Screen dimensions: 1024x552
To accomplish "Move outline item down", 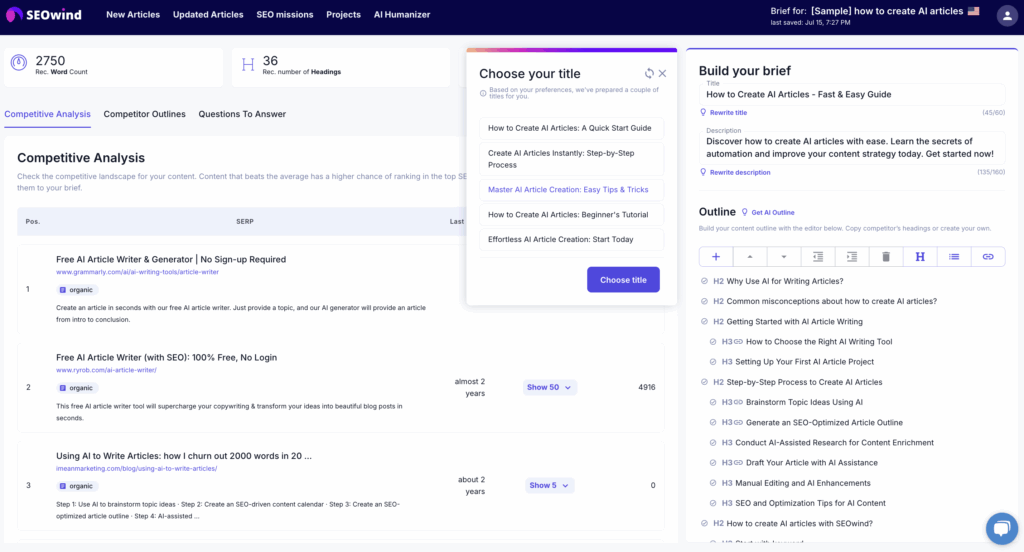I will click(784, 257).
